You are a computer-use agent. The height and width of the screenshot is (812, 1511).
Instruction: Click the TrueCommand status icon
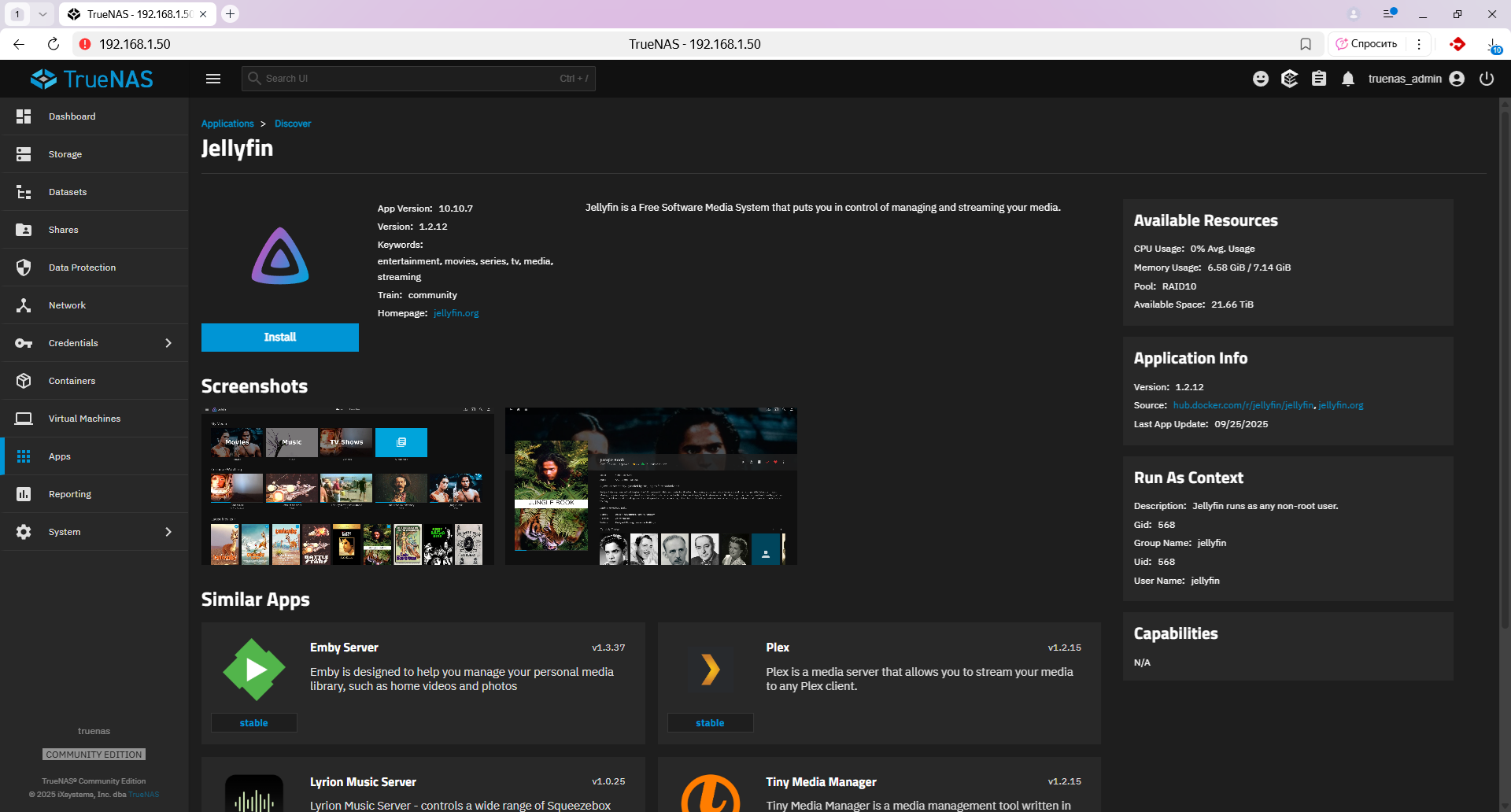1289,79
